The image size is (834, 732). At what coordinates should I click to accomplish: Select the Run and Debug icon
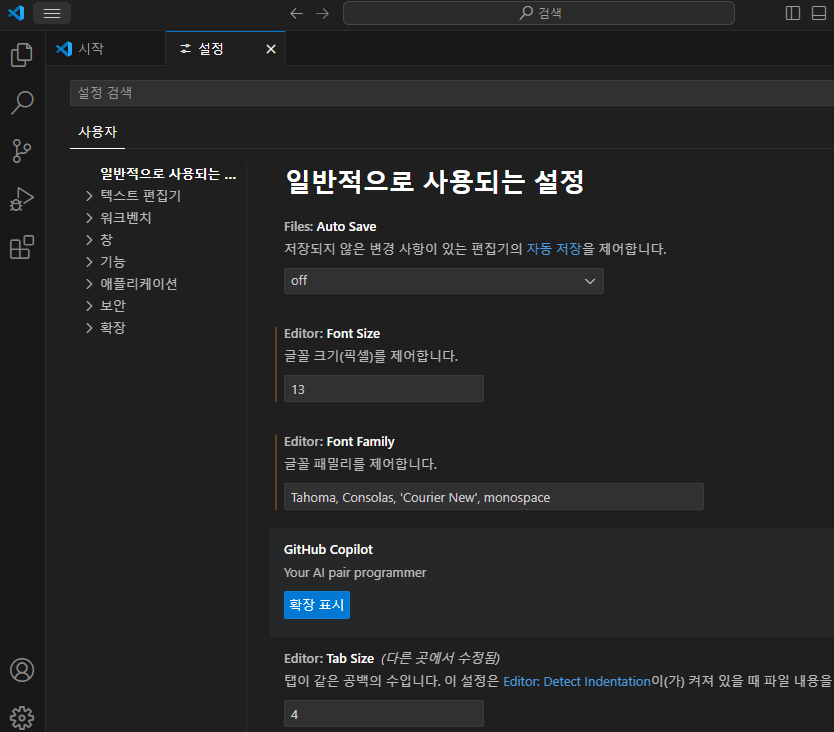click(22, 199)
